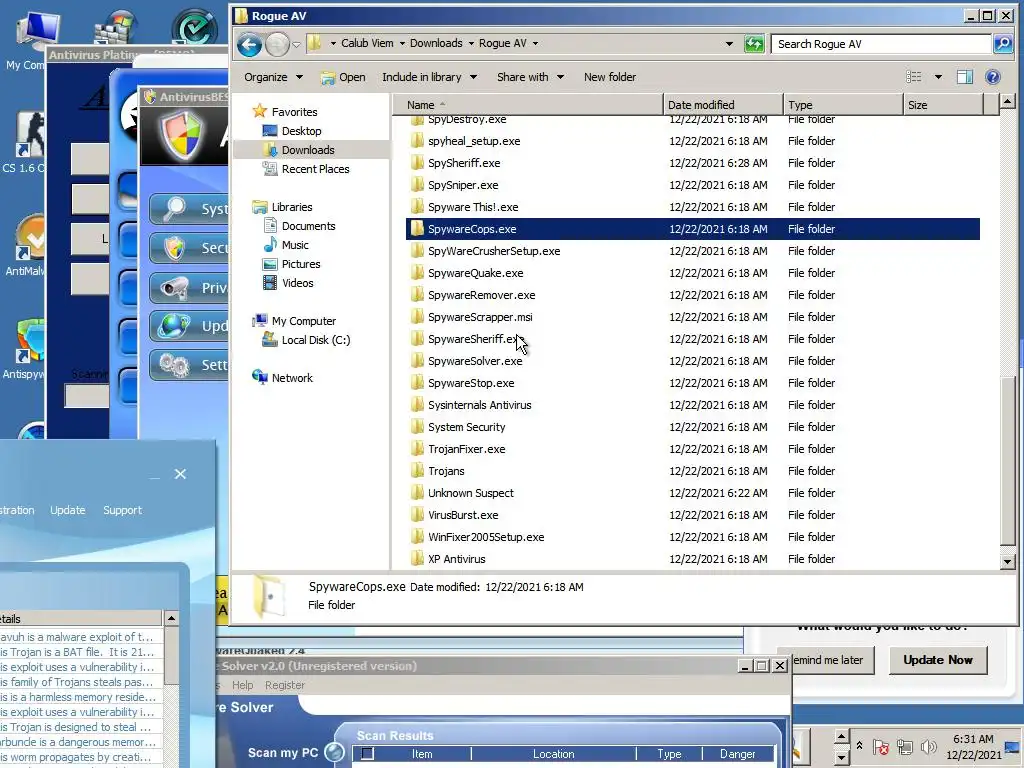Viewport: 1024px width, 768px height.
Task: Click the file list scroll down arrow
Action: [x=1007, y=561]
